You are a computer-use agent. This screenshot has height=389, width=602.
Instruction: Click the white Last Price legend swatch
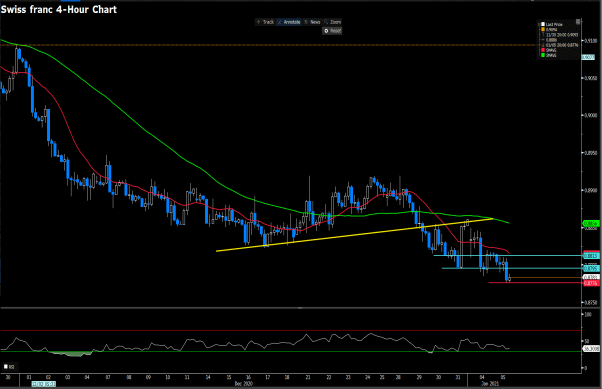[543, 25]
